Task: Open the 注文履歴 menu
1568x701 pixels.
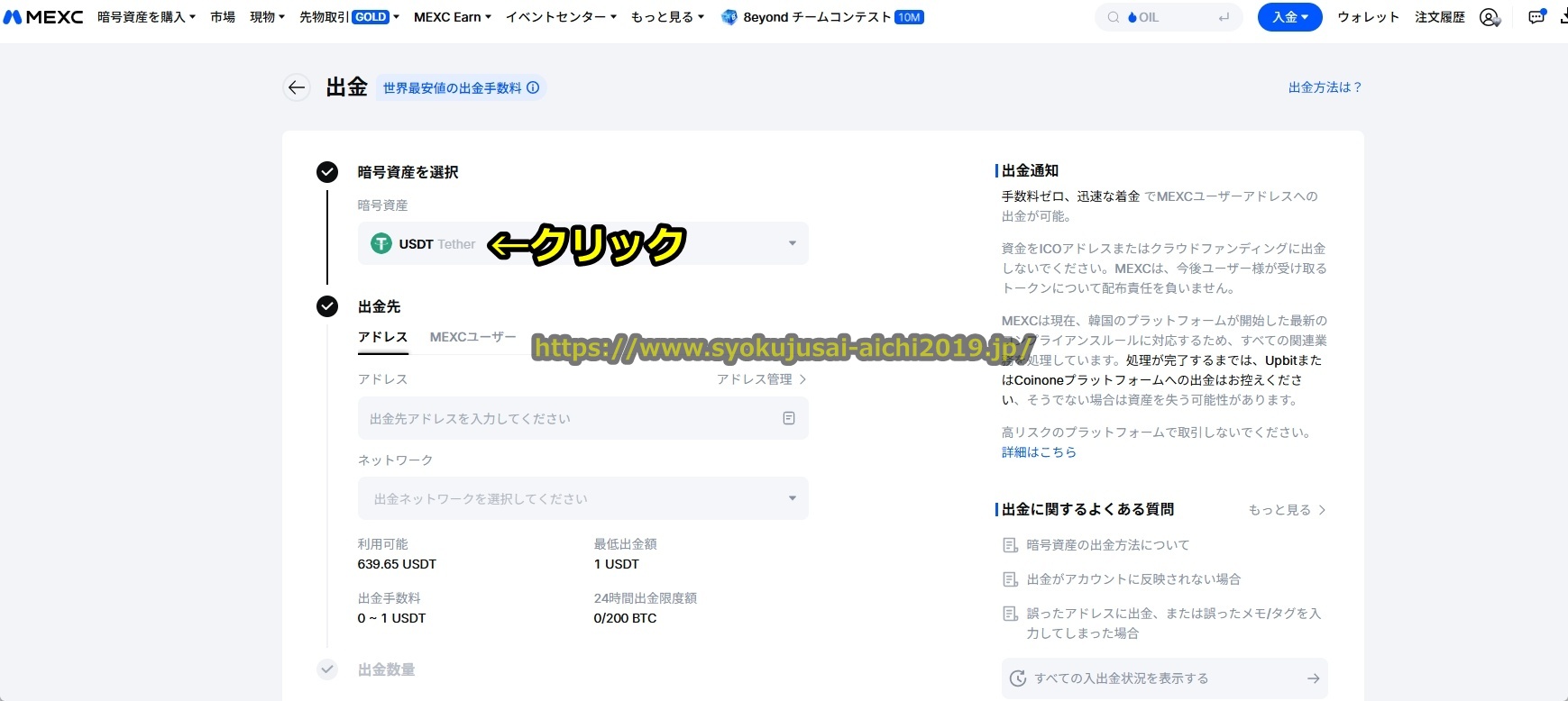Action: coord(1440,17)
